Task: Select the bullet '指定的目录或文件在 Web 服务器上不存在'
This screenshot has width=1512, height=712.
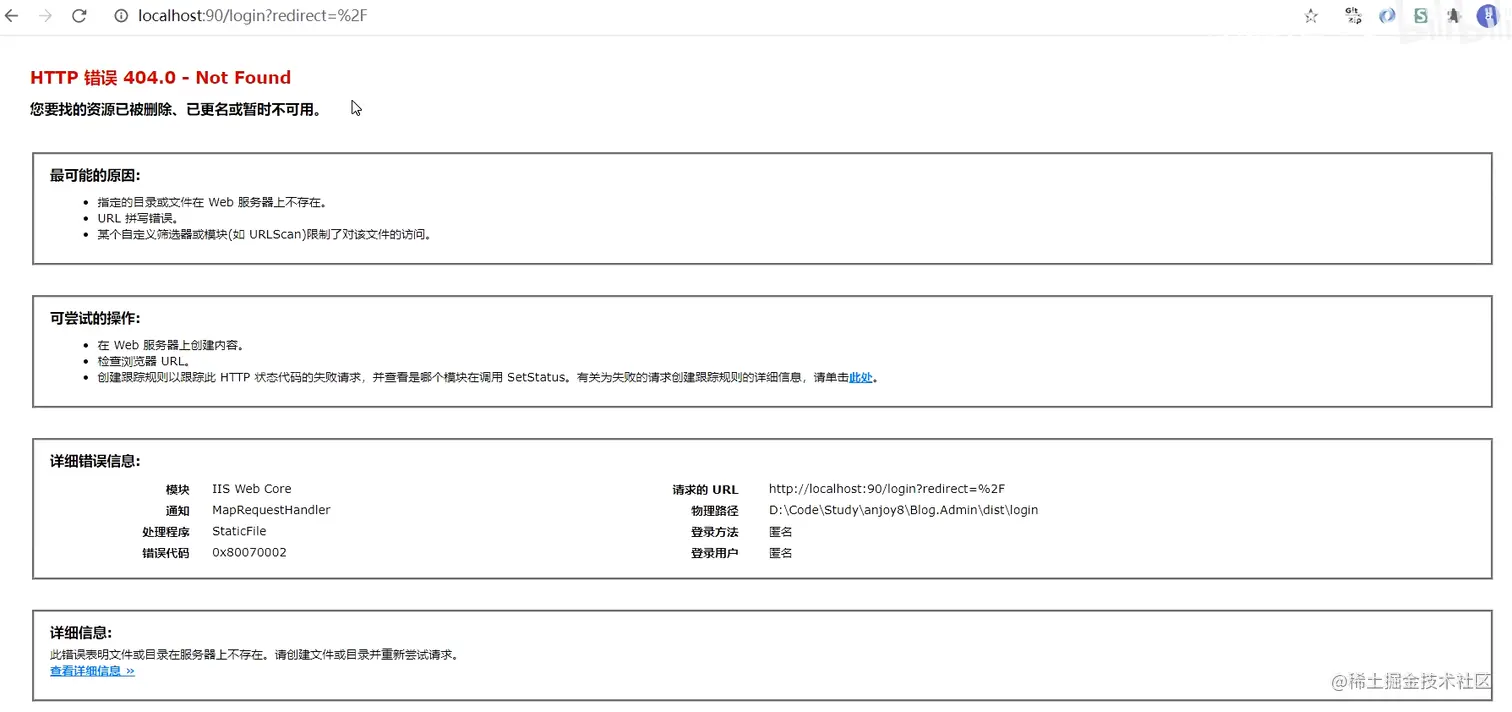Action: [x=212, y=202]
